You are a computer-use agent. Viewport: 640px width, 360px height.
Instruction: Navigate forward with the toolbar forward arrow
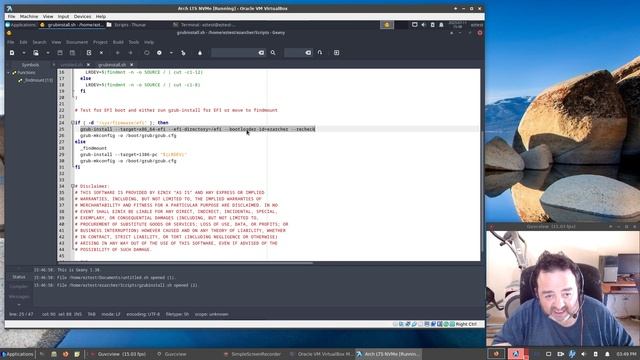pyautogui.click(x=130, y=53)
